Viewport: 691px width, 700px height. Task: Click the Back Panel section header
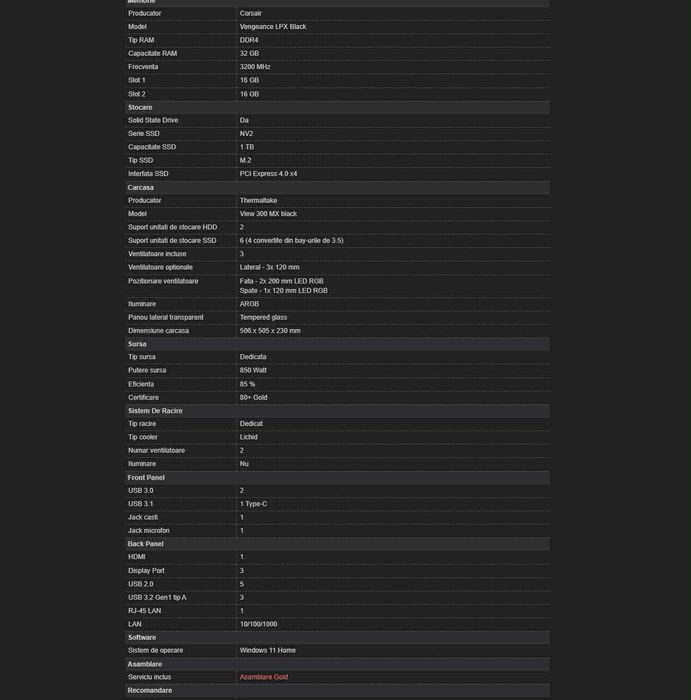click(145, 544)
